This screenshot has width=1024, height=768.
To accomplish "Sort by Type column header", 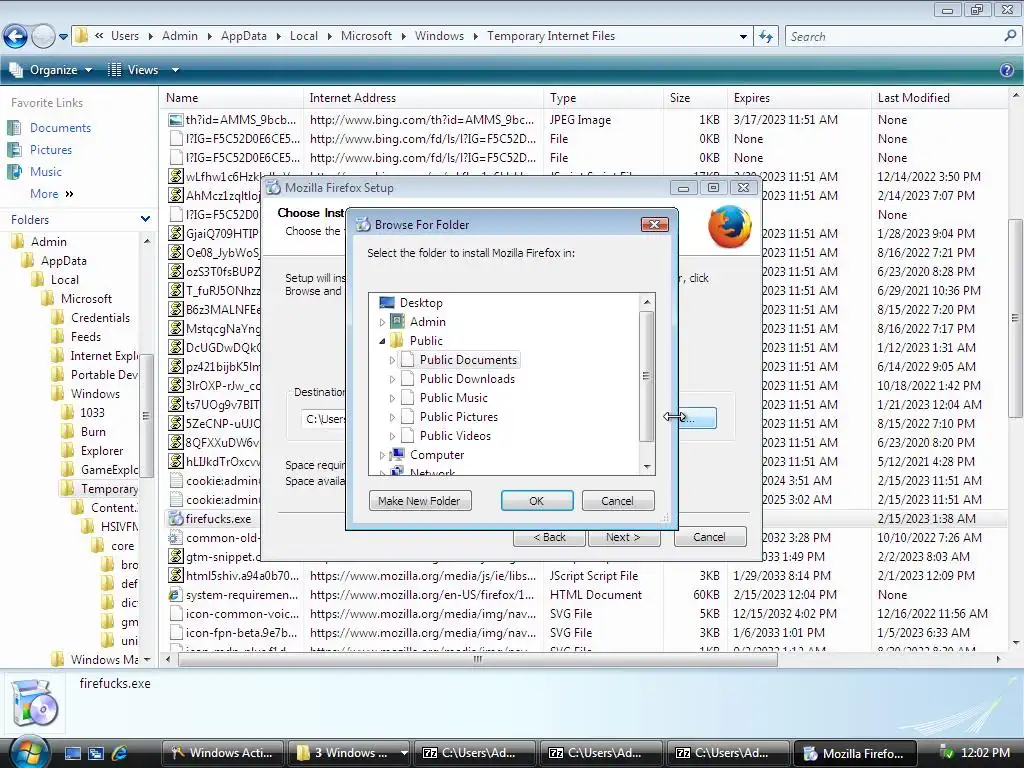I will tap(603, 98).
